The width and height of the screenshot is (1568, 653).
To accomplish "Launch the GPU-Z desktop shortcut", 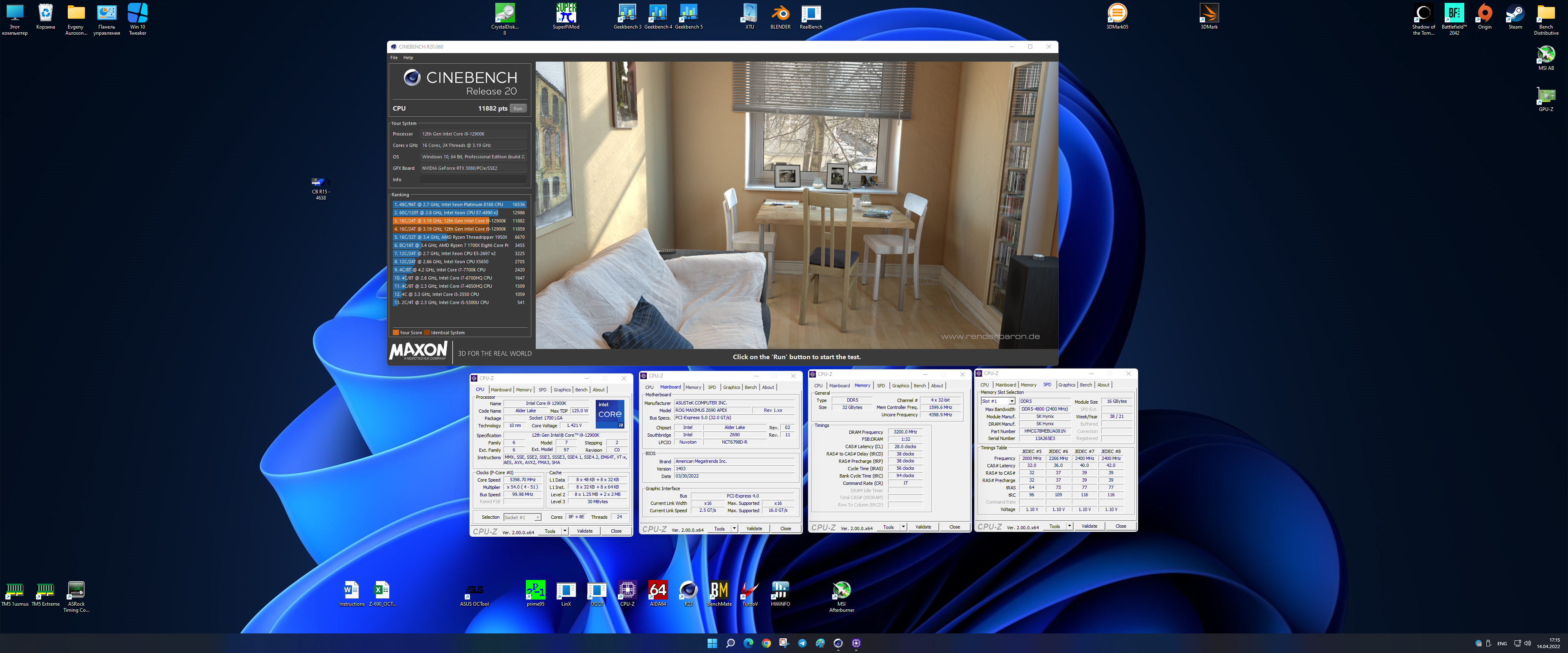I will (1546, 99).
